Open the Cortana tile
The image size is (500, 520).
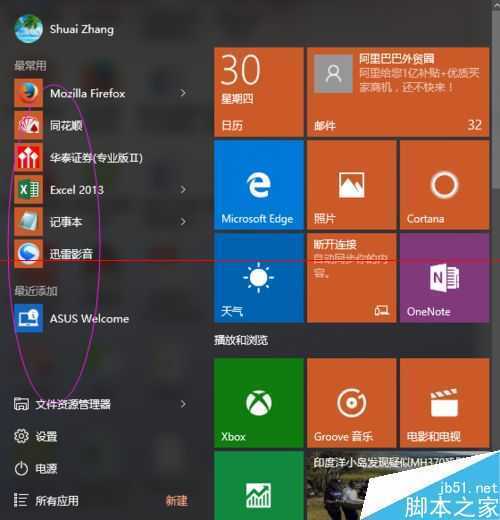point(445,185)
